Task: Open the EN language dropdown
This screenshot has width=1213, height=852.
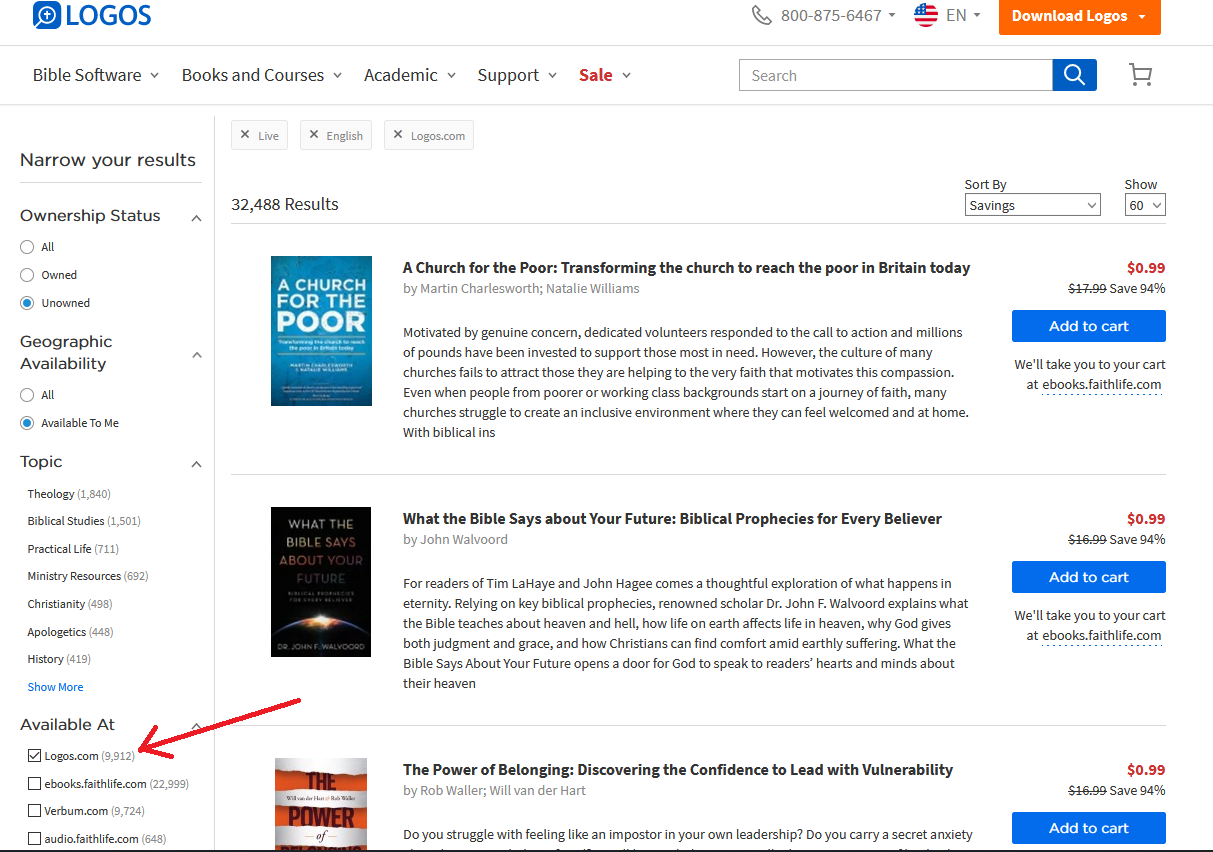Action: (963, 15)
